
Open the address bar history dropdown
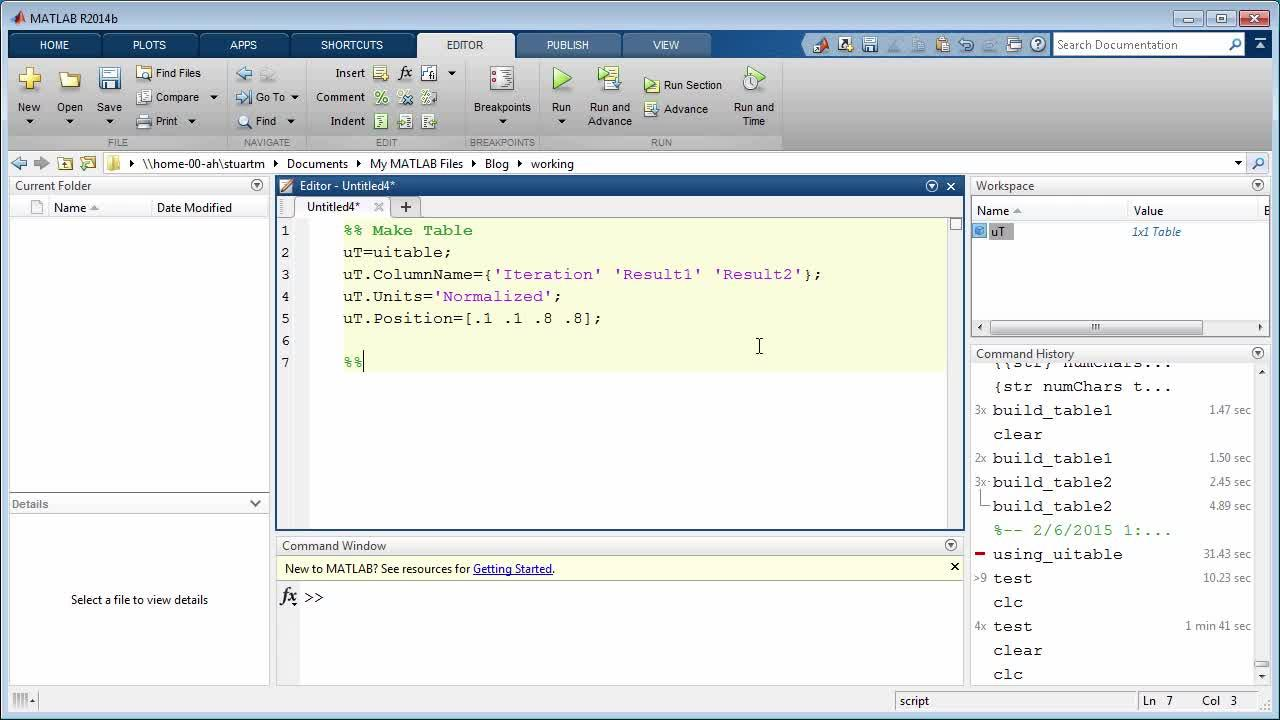[x=1238, y=163]
